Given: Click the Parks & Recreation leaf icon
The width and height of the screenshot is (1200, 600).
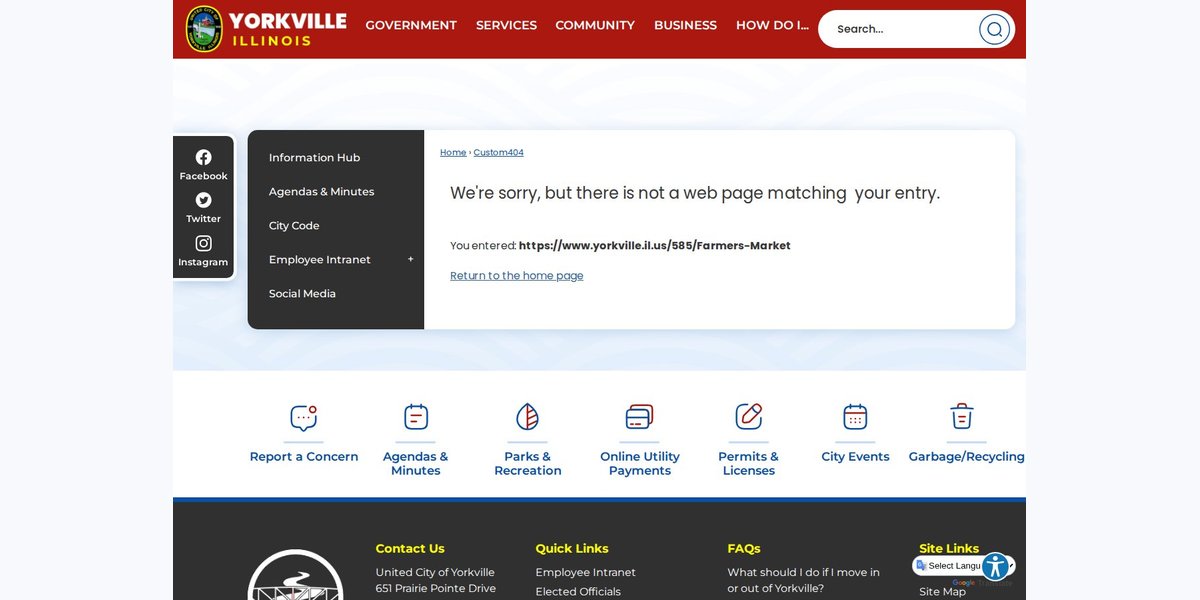Looking at the screenshot, I should (x=528, y=417).
